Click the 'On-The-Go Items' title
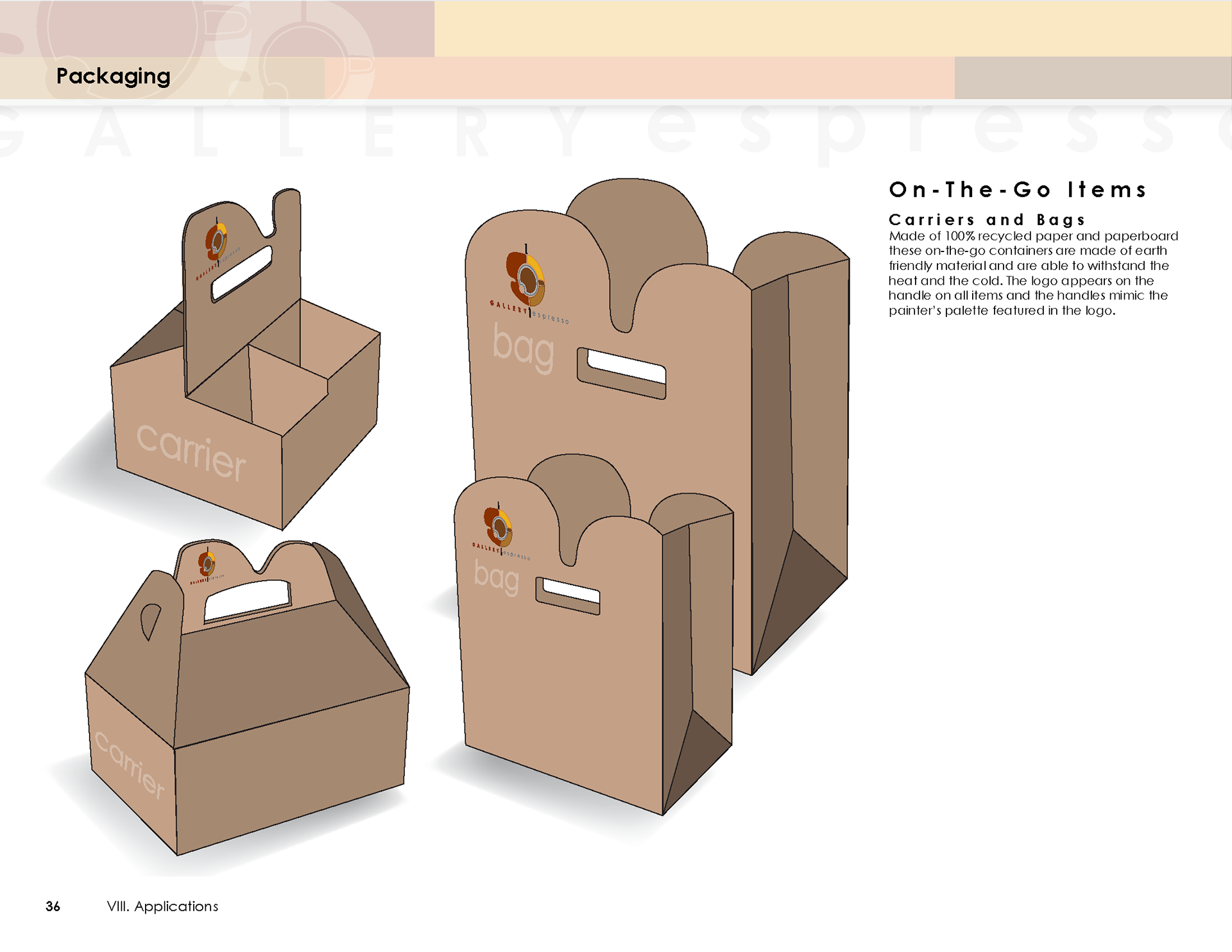 [1018, 190]
